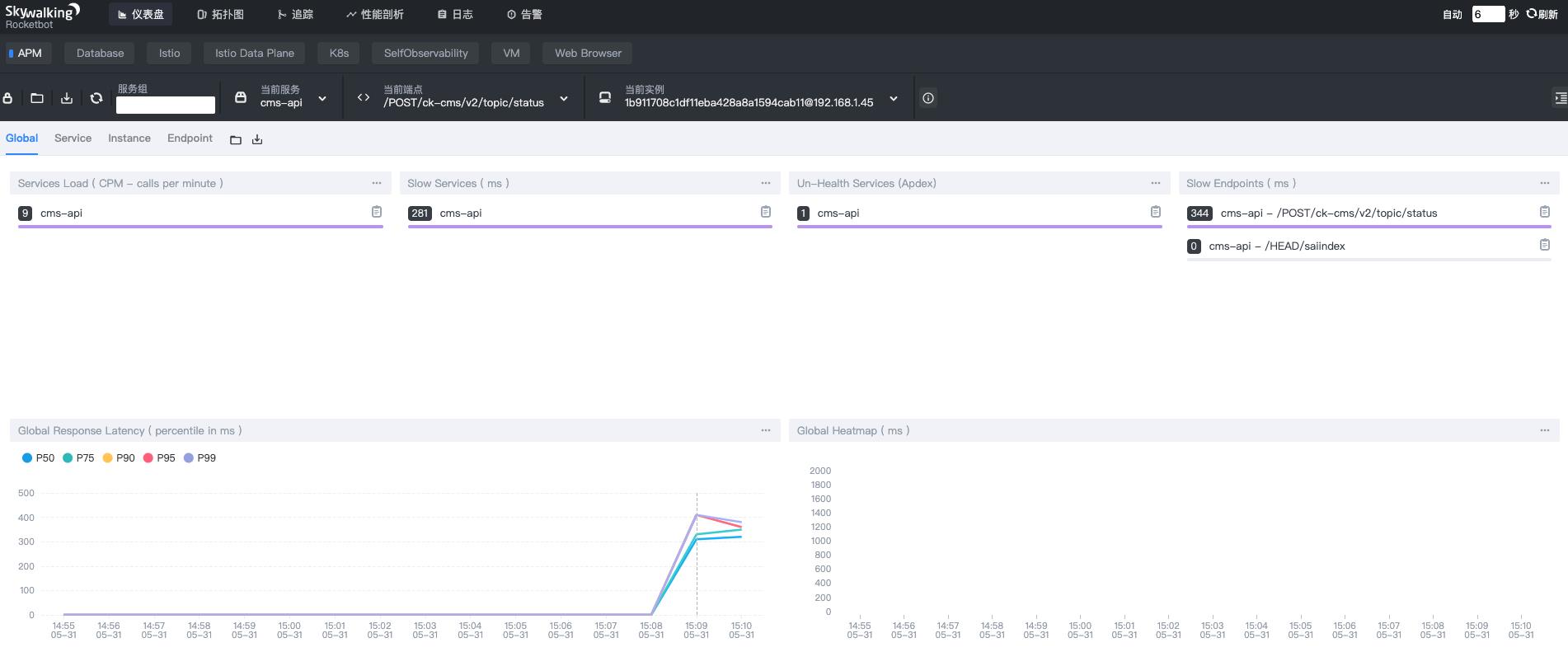The height and width of the screenshot is (666, 1568).
Task: Click the lock icon in the toolbar
Action: pyautogui.click(x=7, y=98)
